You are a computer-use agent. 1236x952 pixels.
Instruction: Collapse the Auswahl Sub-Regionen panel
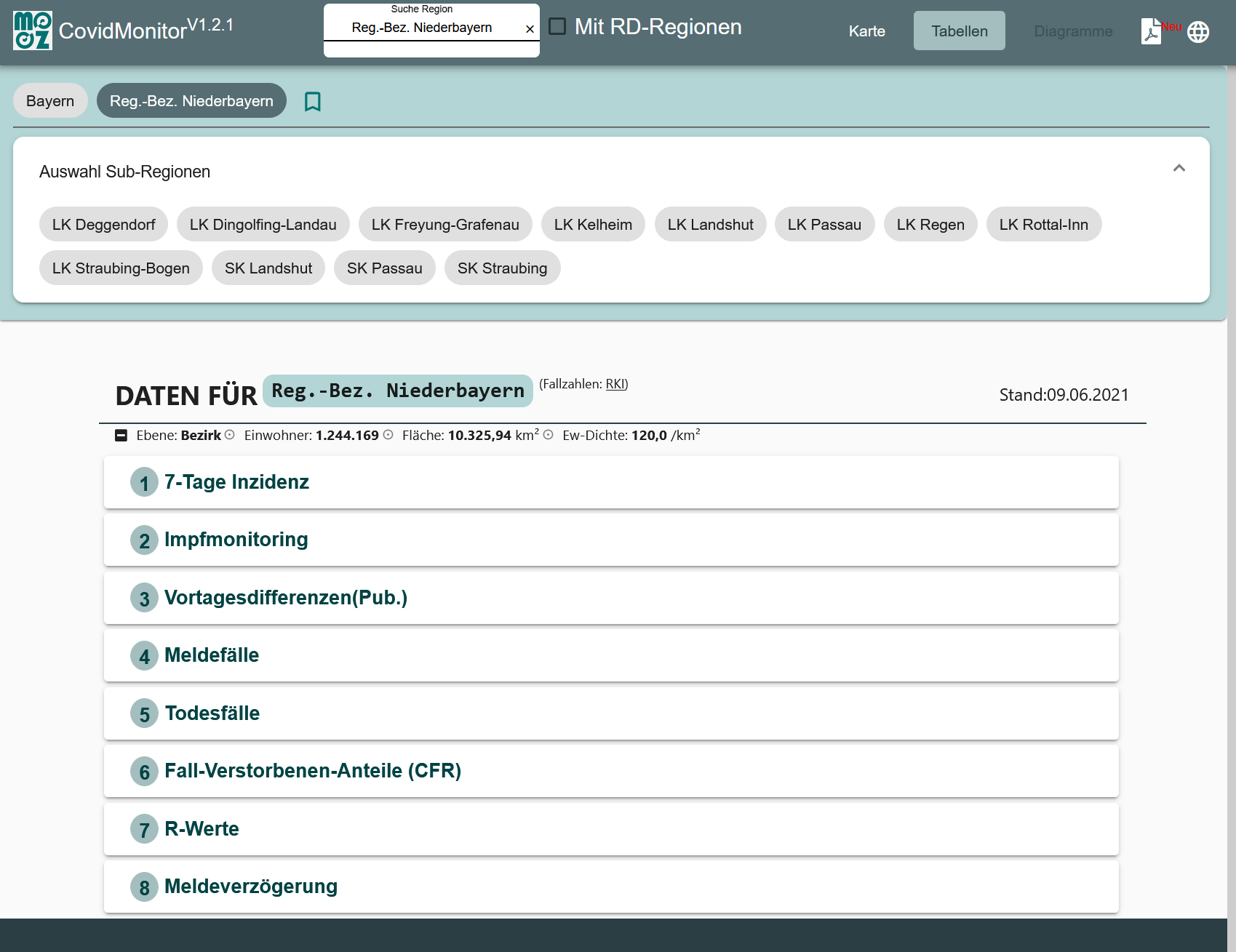[1179, 168]
